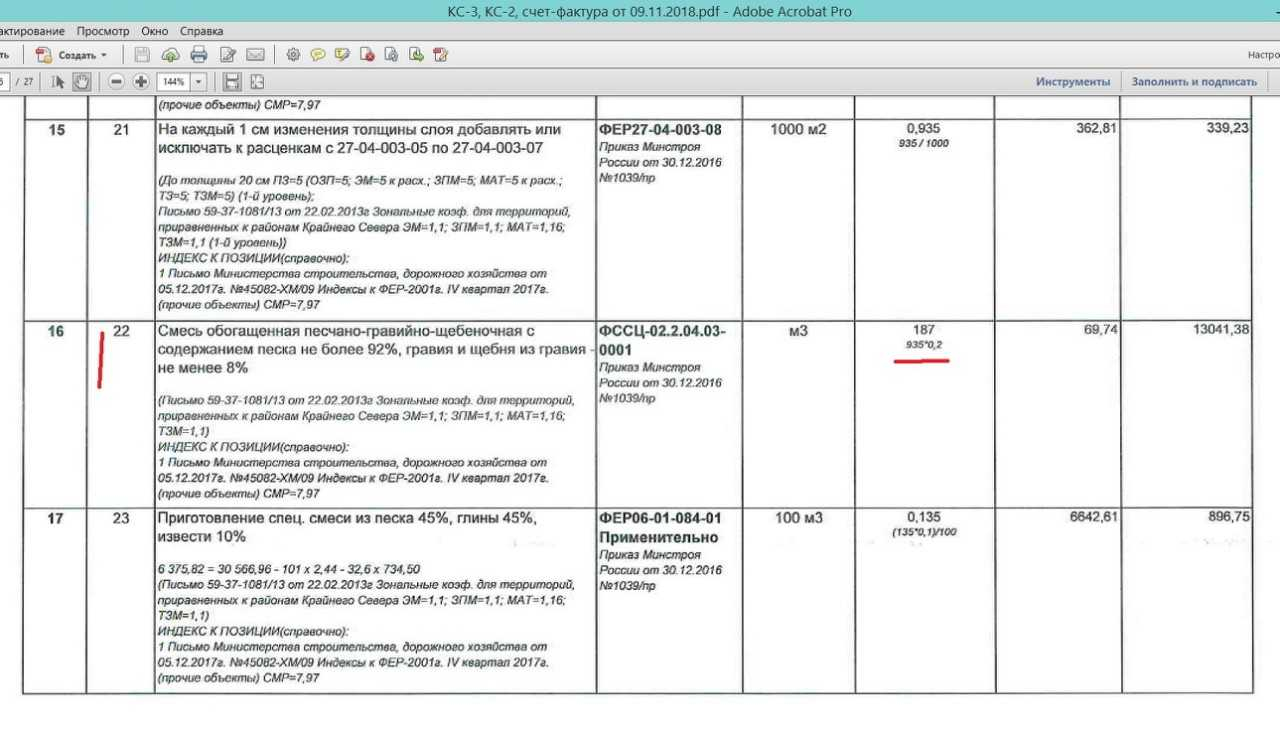This screenshot has height=730, width=1280.
Task: Add a sticky note comment bubble
Action: [x=318, y=55]
